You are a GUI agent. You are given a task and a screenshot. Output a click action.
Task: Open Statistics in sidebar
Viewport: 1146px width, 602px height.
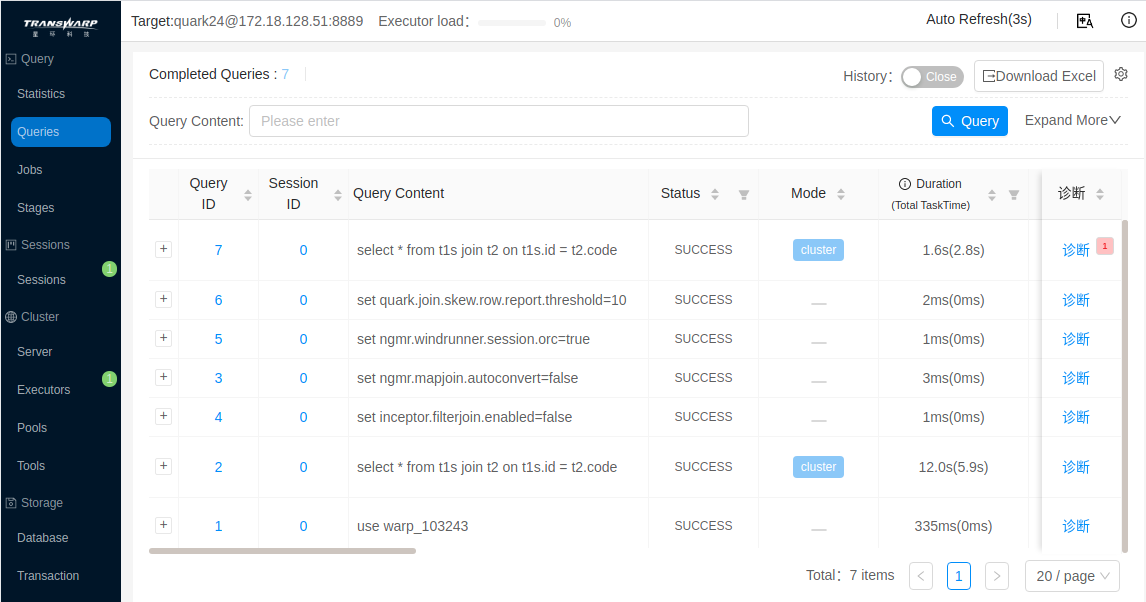point(41,94)
